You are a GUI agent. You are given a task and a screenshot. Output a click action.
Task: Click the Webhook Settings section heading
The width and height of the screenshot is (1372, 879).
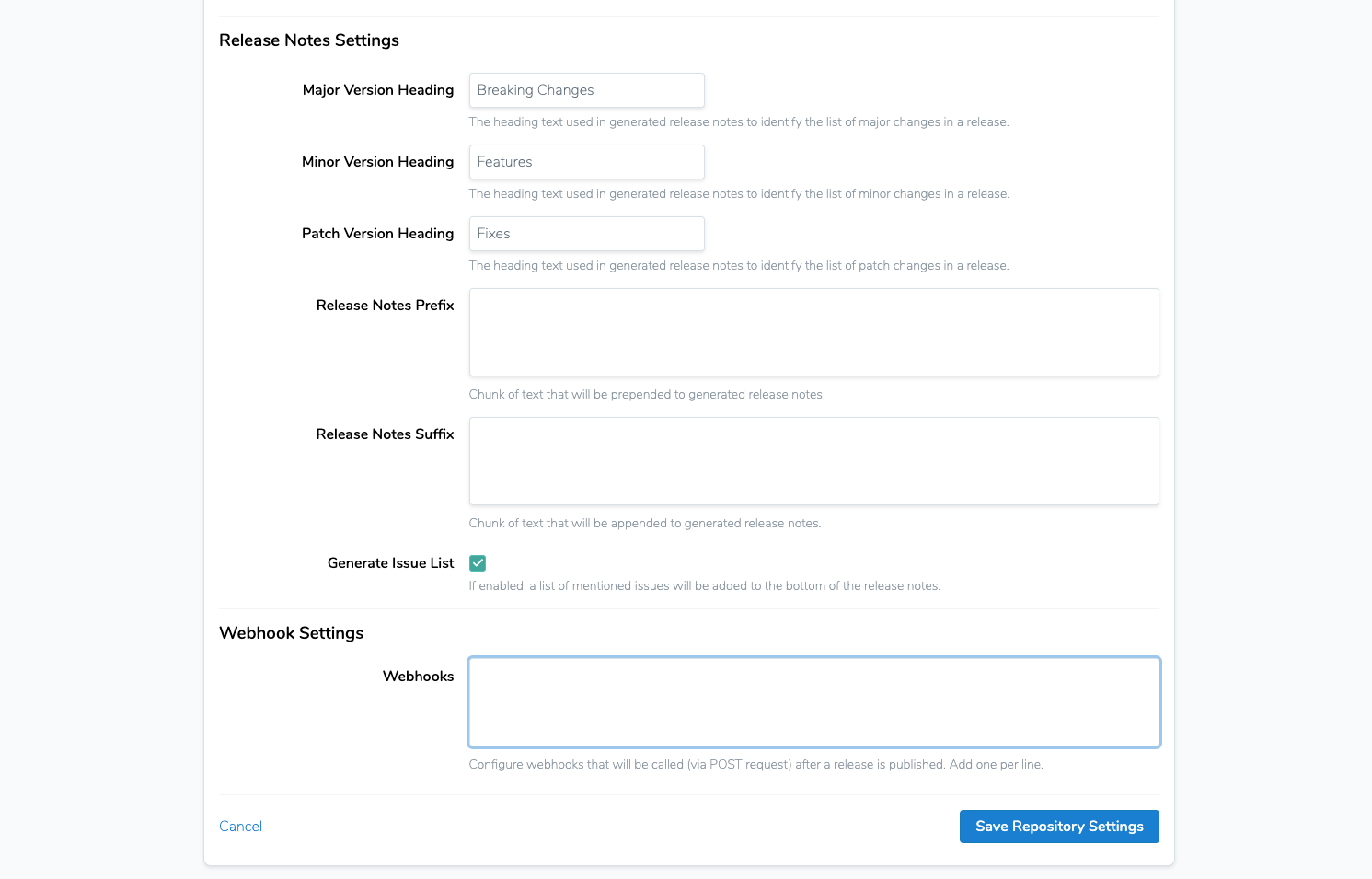(291, 633)
